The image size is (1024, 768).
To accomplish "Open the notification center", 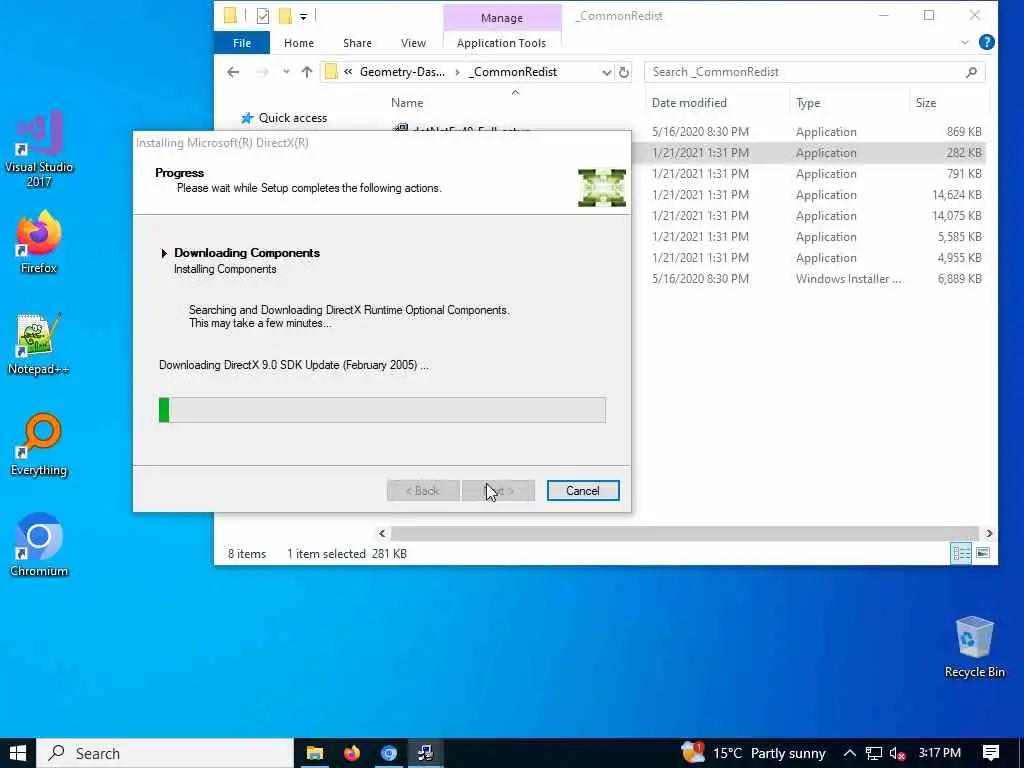I will coord(991,753).
